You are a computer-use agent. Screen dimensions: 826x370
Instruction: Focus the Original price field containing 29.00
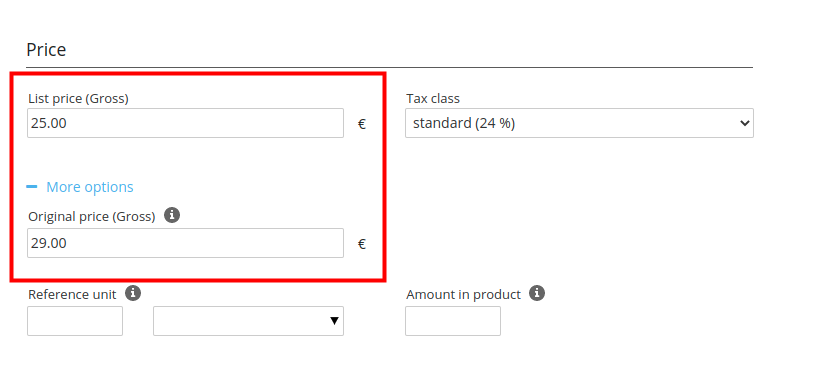[185, 243]
